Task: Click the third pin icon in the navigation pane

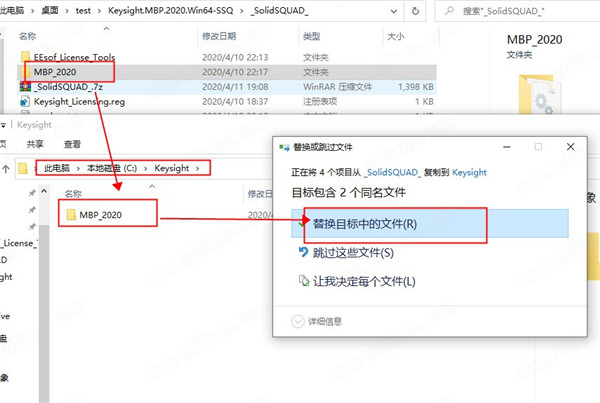Action: coord(32,227)
